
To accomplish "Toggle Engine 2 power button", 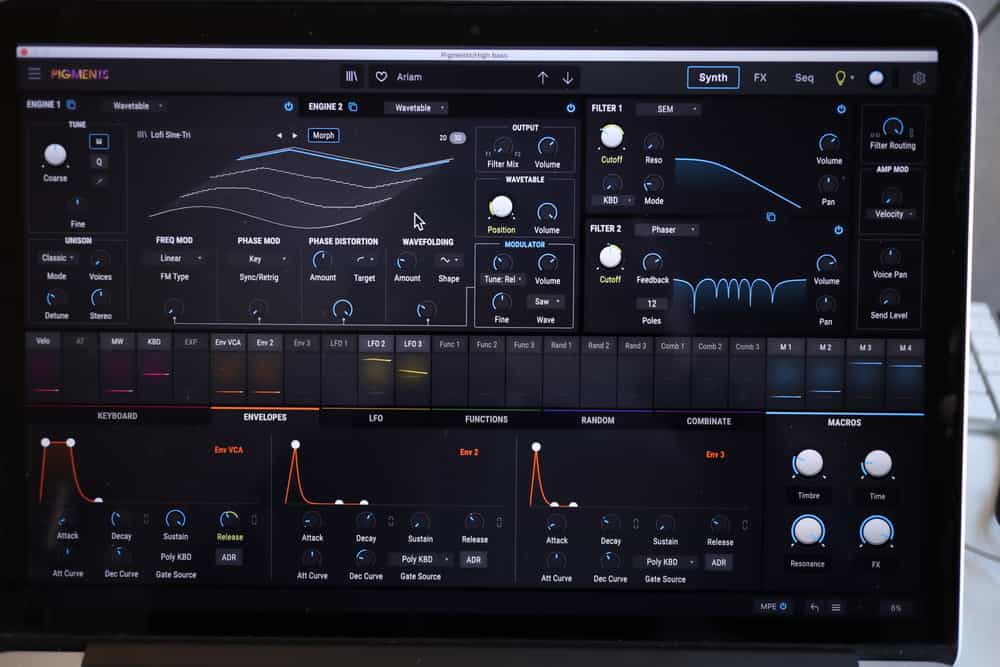I will point(571,108).
